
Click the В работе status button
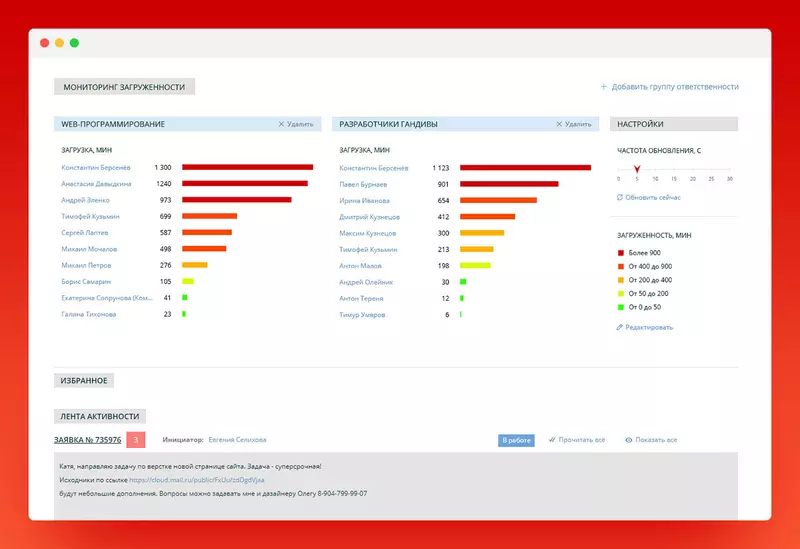516,440
